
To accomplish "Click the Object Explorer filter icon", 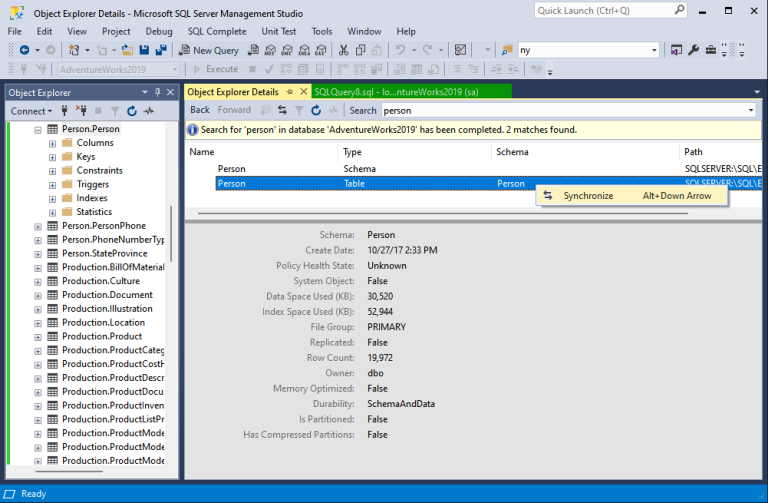I will (x=115, y=111).
